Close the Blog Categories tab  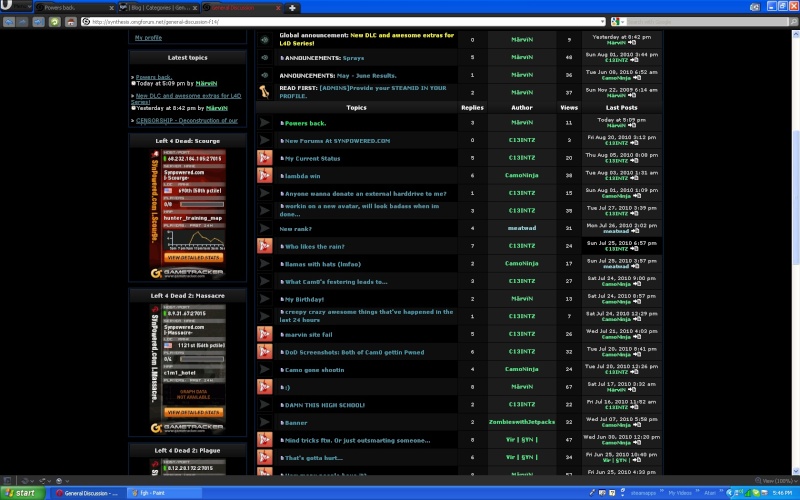195,8
